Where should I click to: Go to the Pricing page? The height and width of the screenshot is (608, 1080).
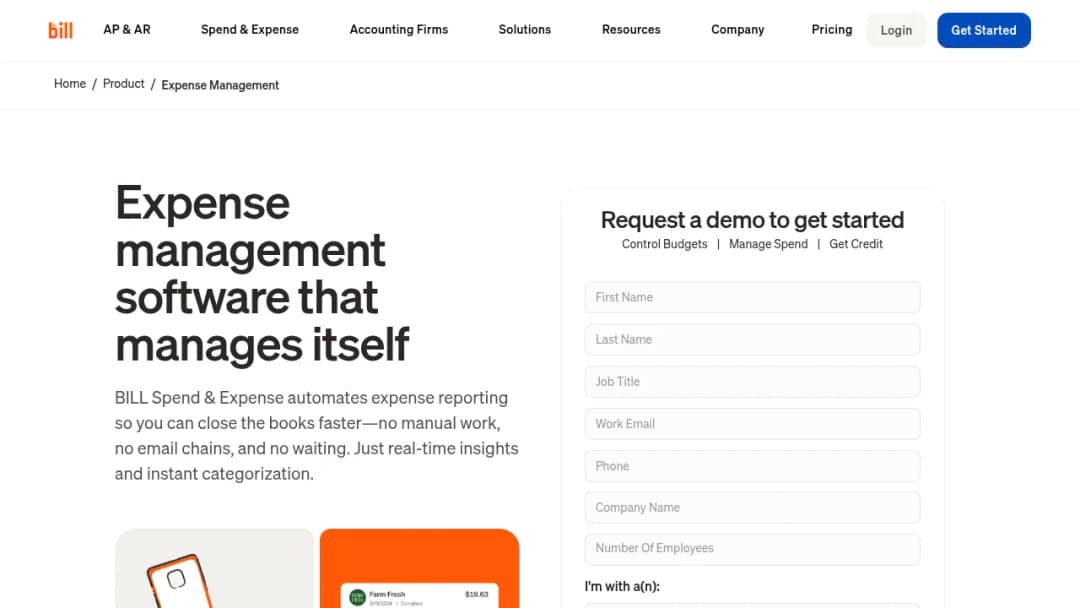click(831, 30)
